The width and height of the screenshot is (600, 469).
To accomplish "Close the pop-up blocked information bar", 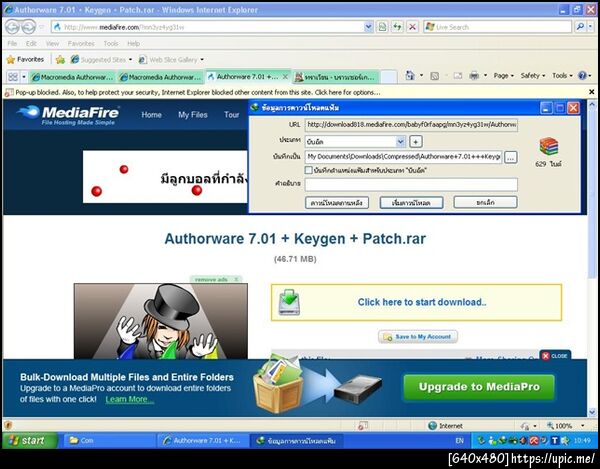I will point(591,92).
